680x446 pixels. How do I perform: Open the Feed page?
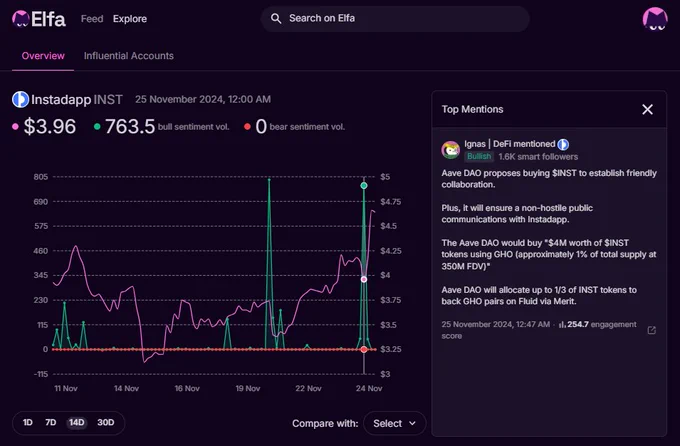tap(92, 19)
